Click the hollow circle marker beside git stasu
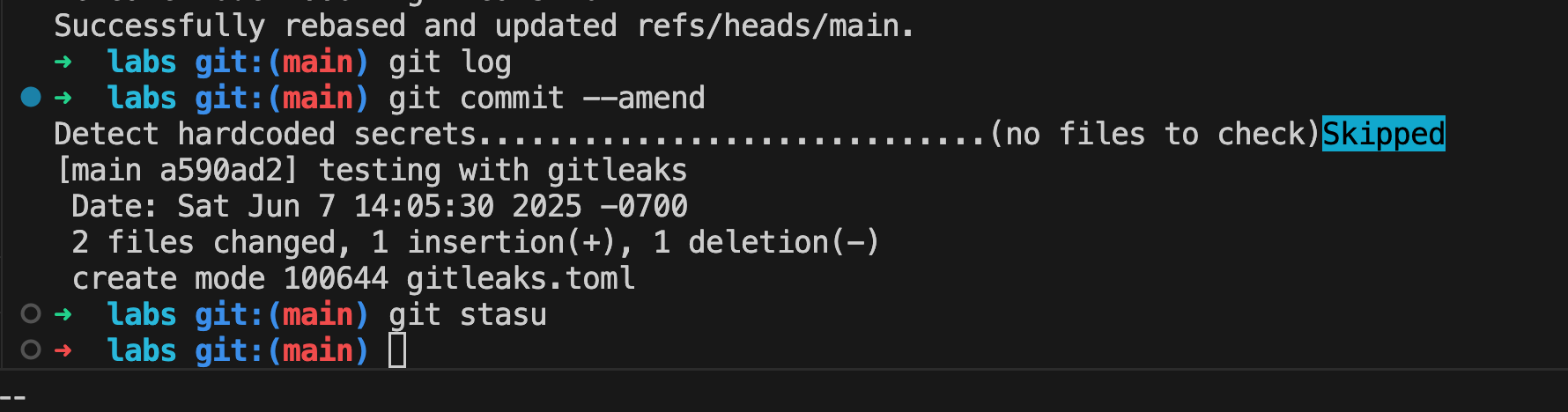The width and height of the screenshot is (1568, 412). pos(31,314)
